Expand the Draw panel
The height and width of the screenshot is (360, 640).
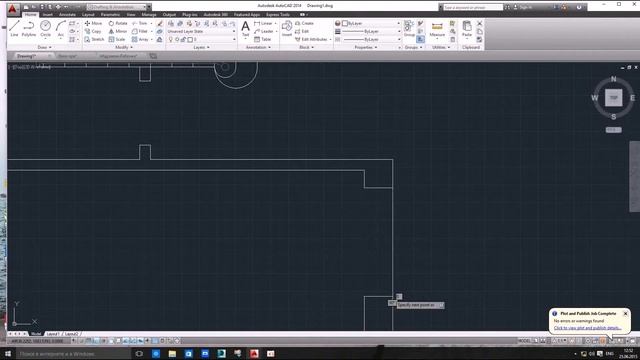44,47
